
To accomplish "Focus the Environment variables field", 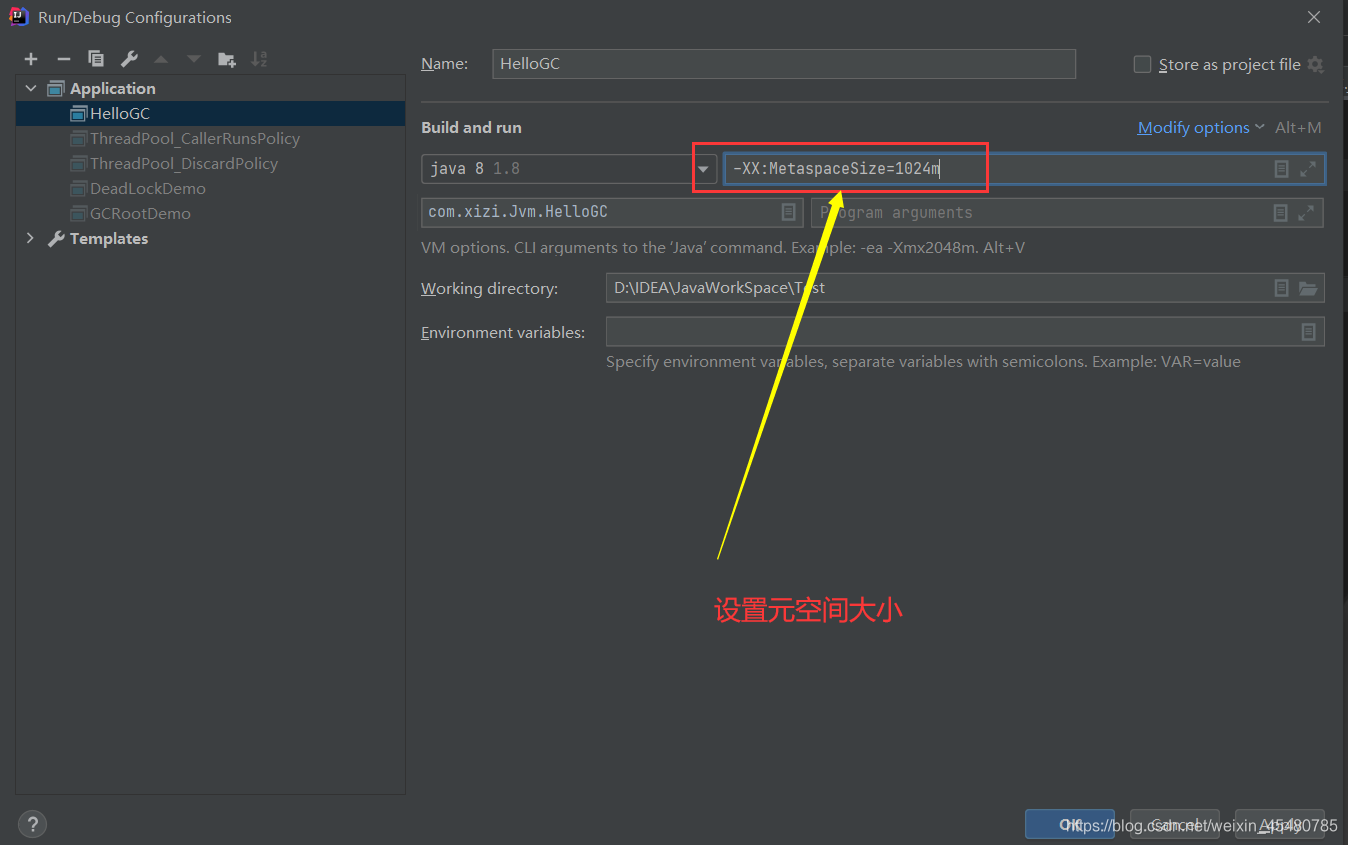I will pyautogui.click(x=965, y=332).
